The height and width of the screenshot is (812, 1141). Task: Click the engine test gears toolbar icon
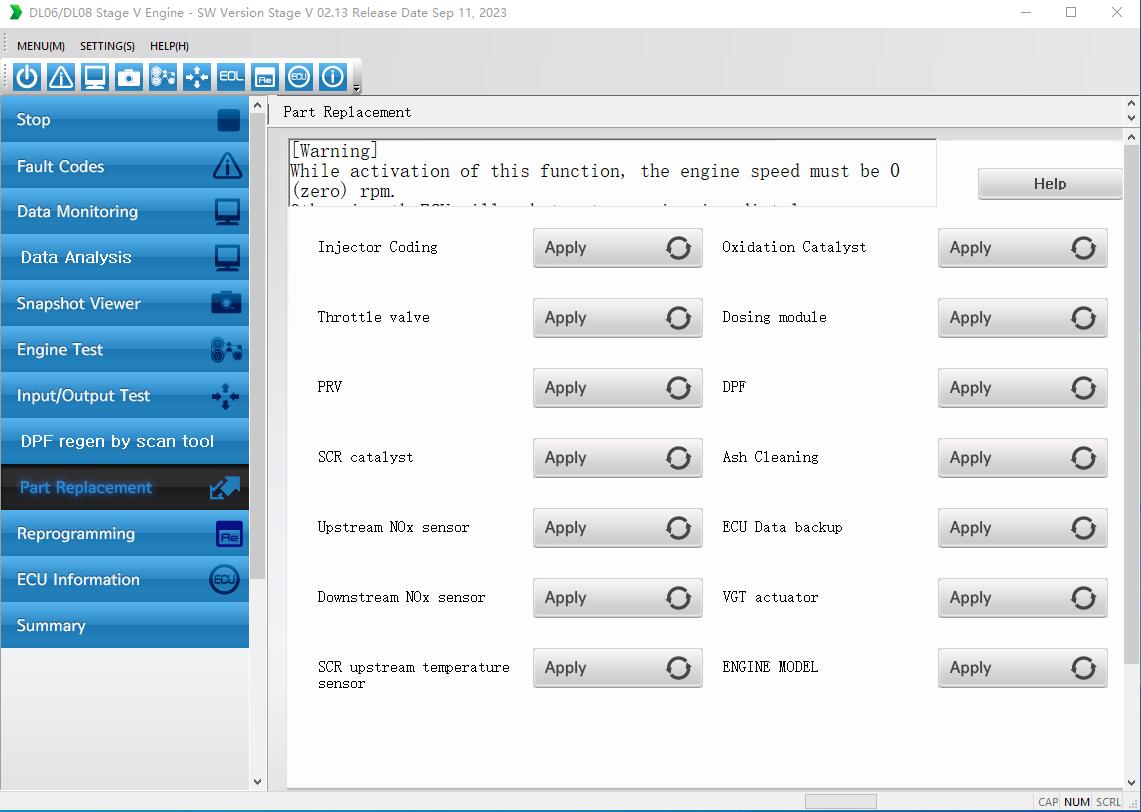coord(163,76)
